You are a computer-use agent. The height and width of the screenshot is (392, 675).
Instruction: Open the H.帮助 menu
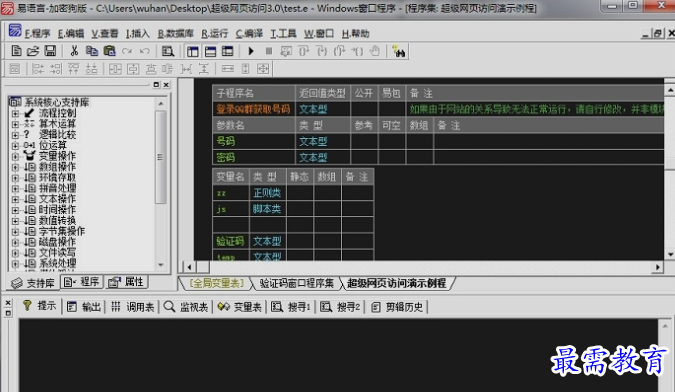356,34
